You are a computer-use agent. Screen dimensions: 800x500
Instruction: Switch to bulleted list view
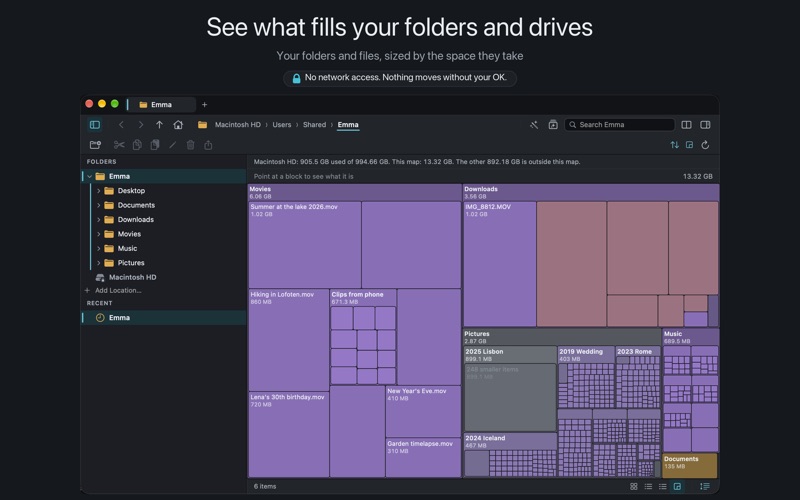pyautogui.click(x=648, y=487)
